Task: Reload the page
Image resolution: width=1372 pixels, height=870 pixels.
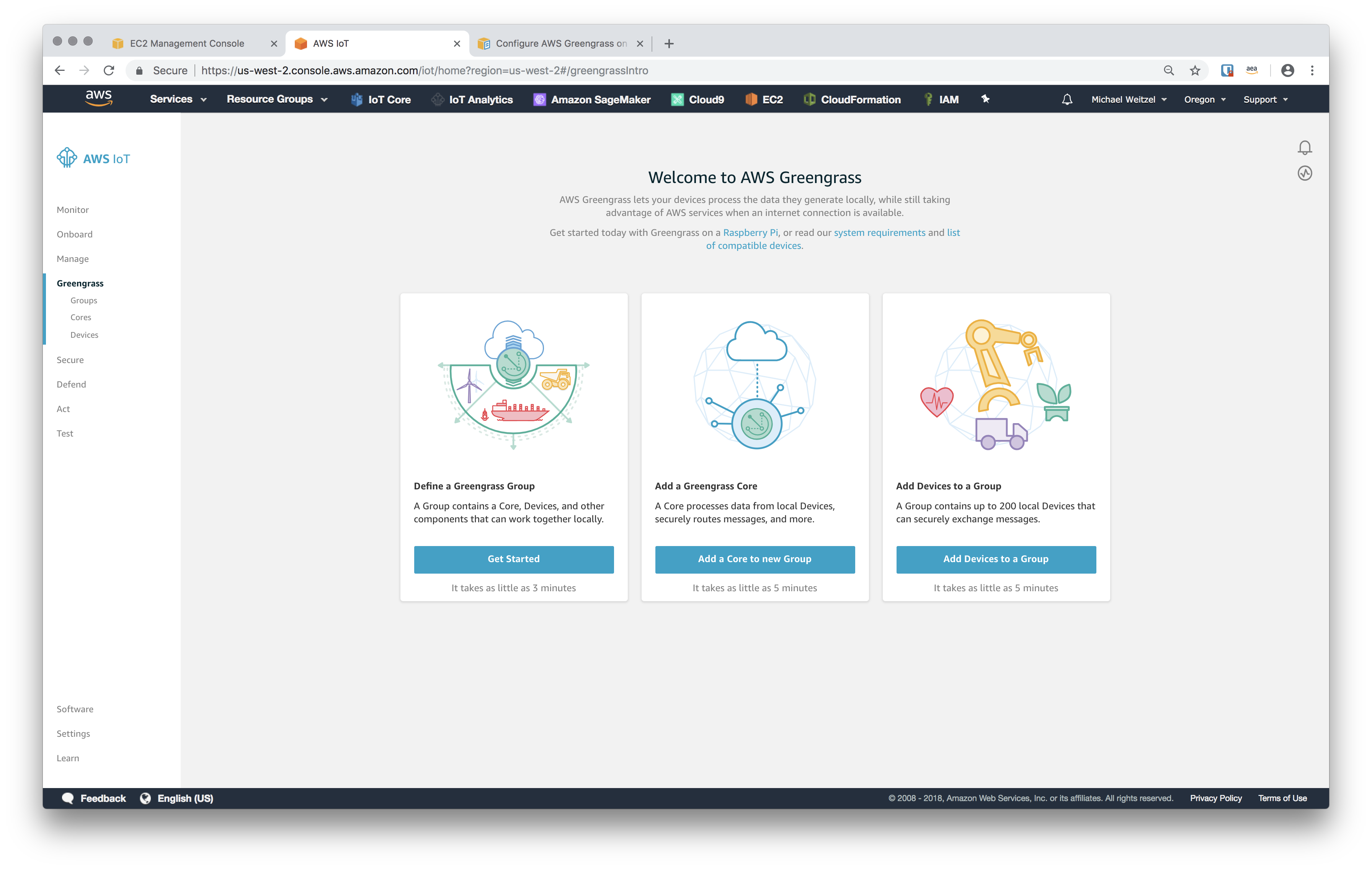Action: click(x=109, y=70)
